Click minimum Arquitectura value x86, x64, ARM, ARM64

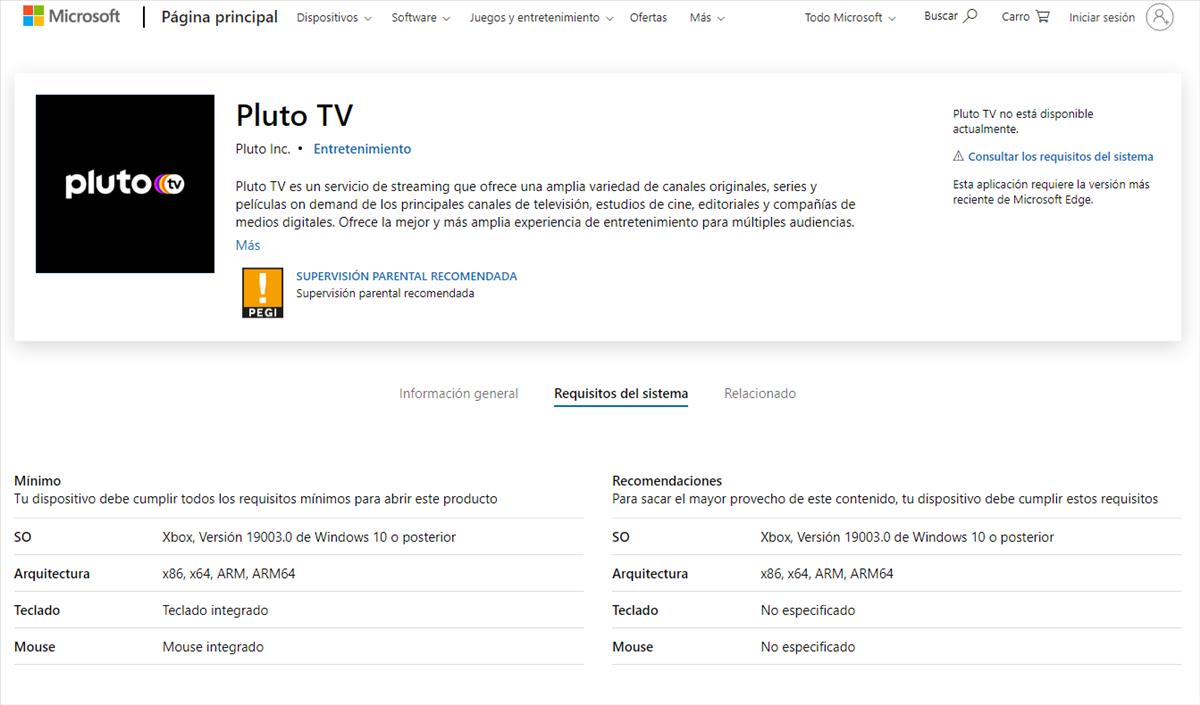click(229, 574)
